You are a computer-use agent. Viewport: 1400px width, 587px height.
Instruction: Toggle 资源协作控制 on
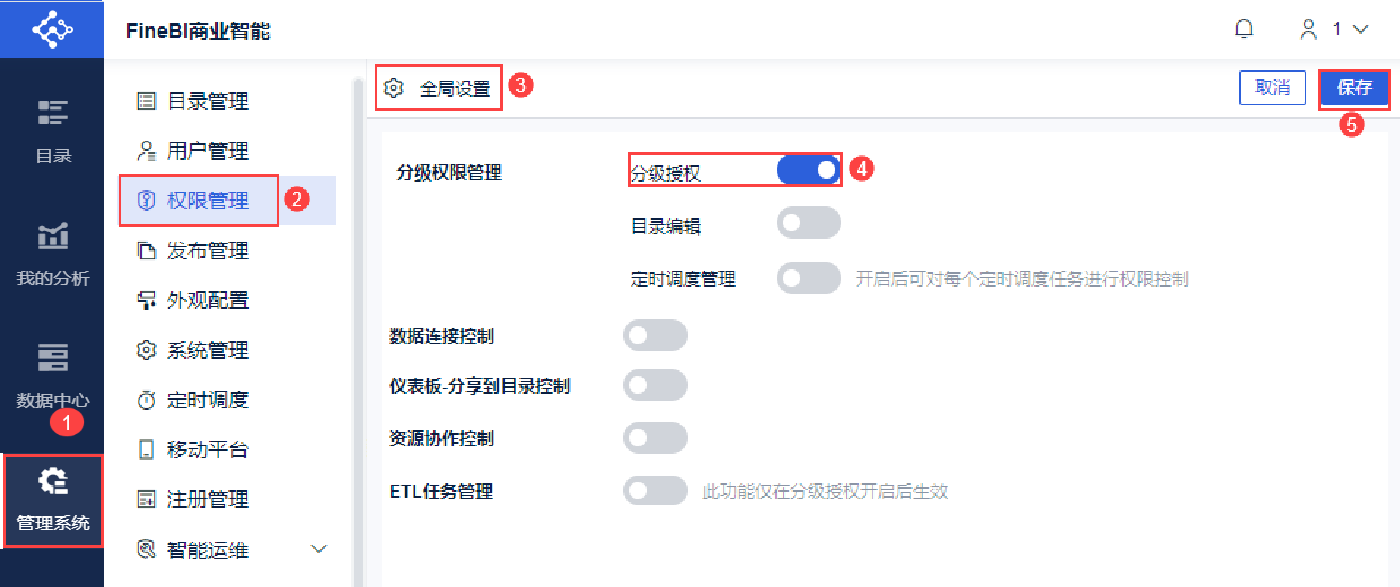pos(655,438)
